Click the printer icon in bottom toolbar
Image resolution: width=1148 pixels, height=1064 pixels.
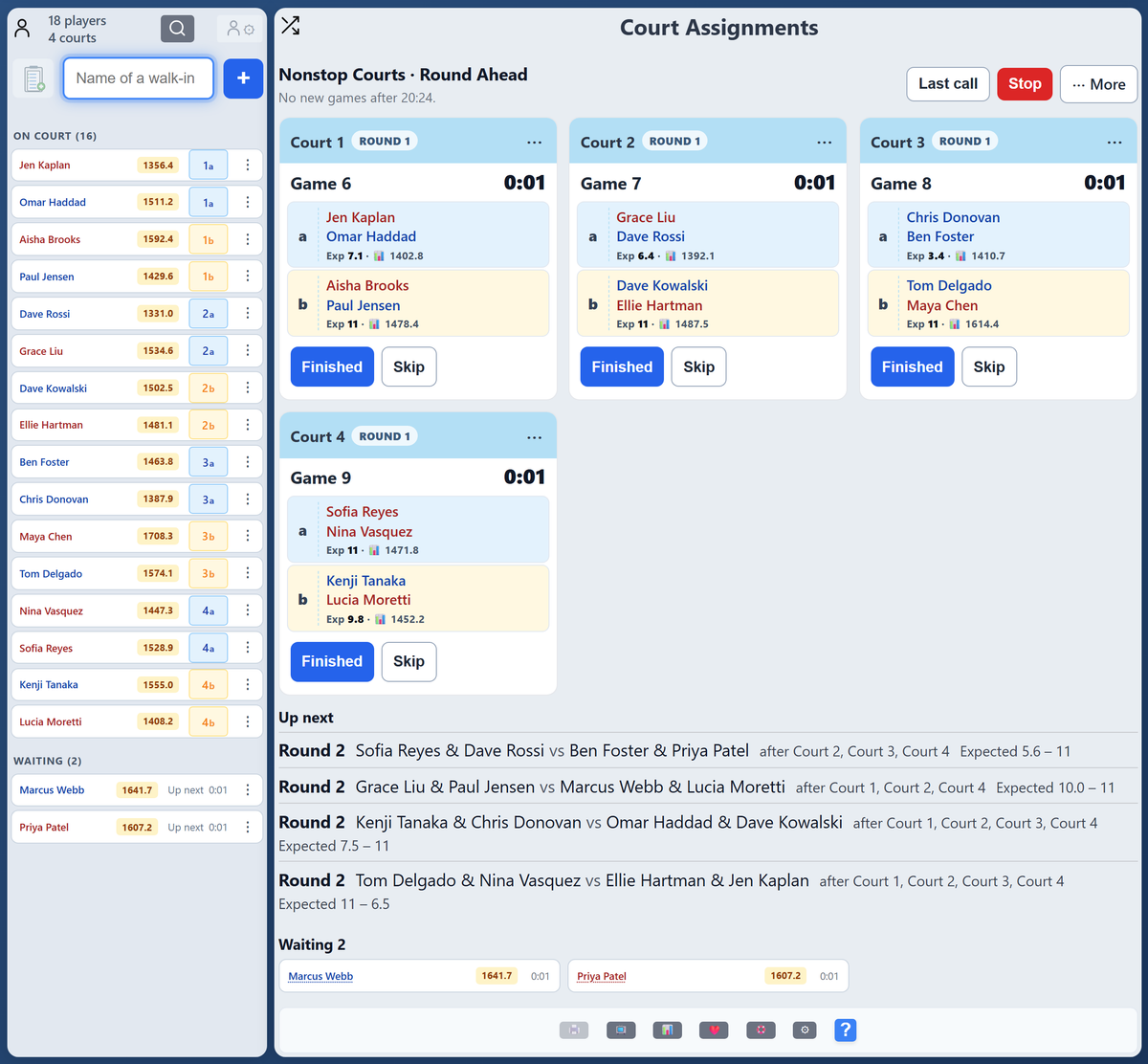pyautogui.click(x=574, y=1030)
